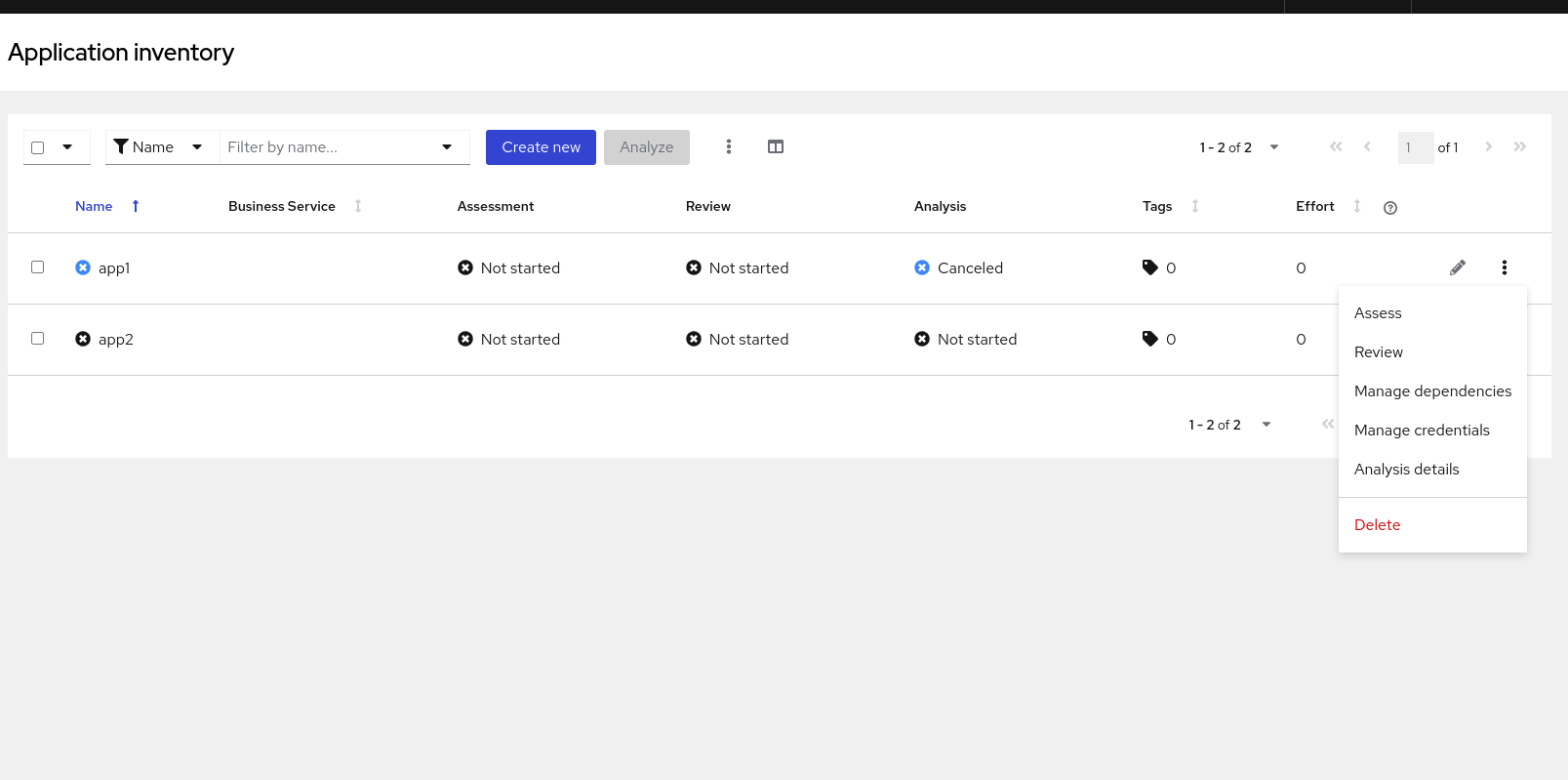
Task: Click the tag icon in app2 row
Action: pos(1150,339)
